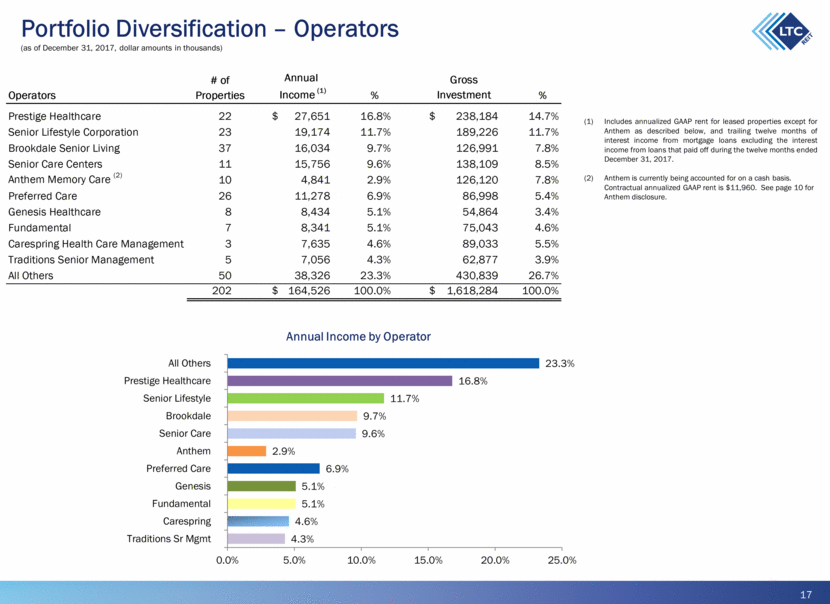The height and width of the screenshot is (604, 830).
Task: Click the total gross investment "1,618,284"
Action: pyautogui.click(x=472, y=291)
